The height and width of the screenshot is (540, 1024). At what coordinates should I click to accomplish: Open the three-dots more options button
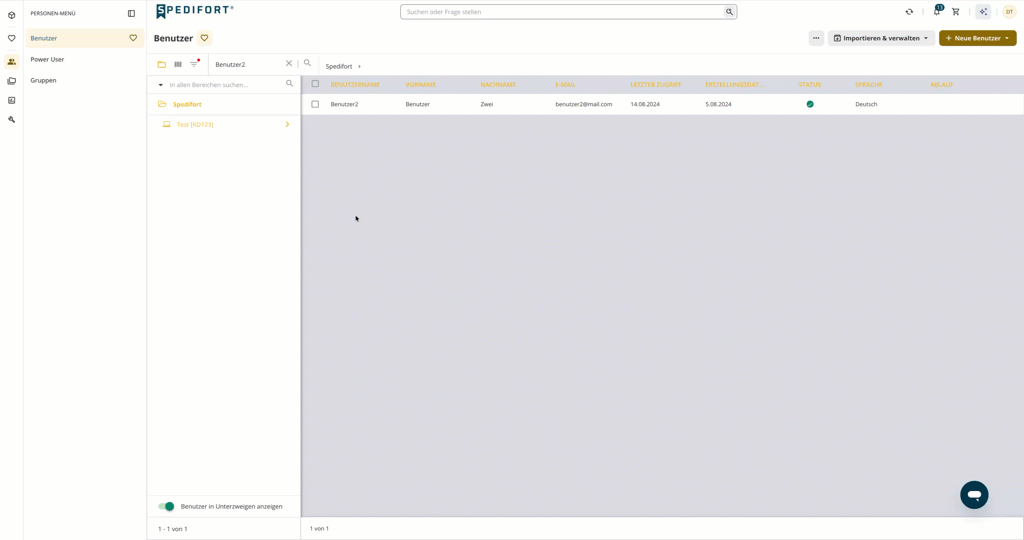click(816, 38)
